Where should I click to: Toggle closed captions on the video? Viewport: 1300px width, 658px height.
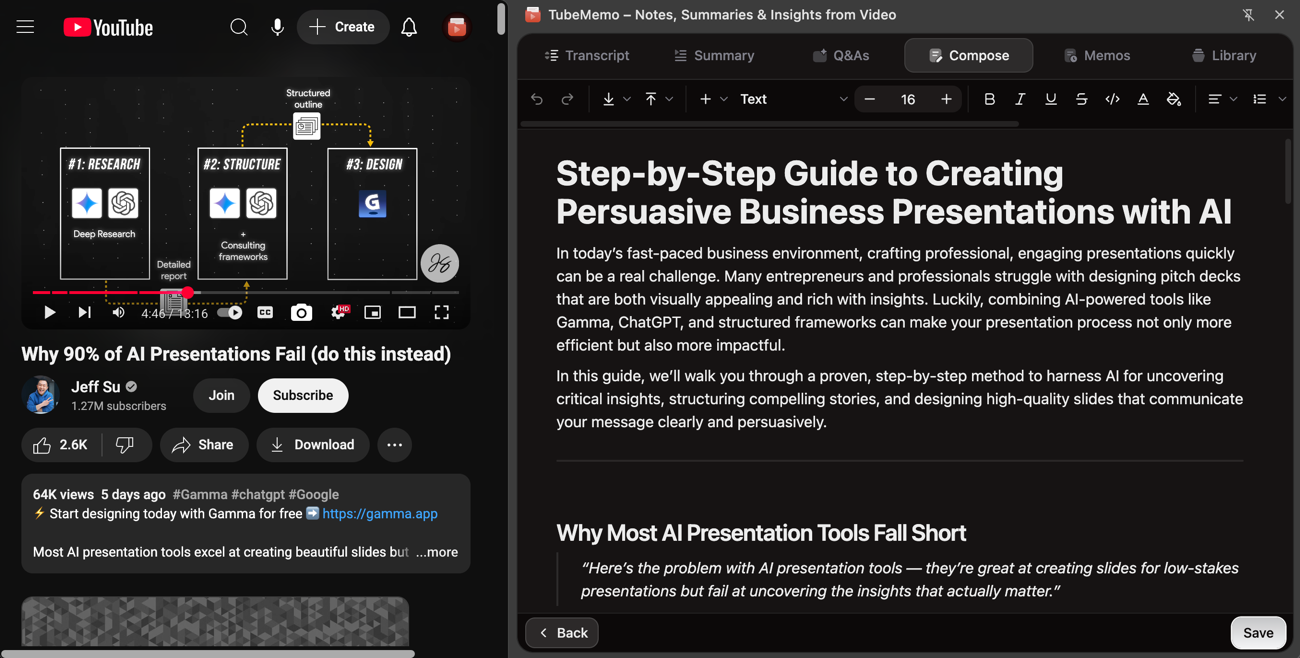pos(265,312)
